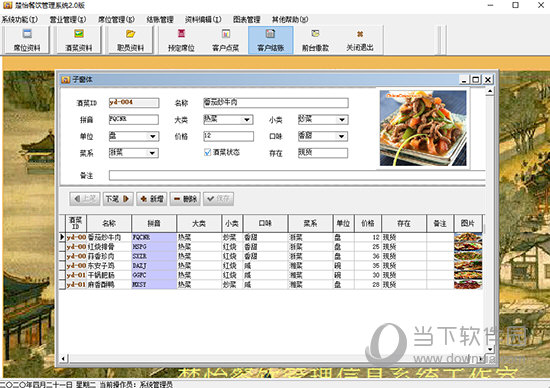550x388 pixels.
Task: Click the 价格 field showing 12
Action: point(228,136)
